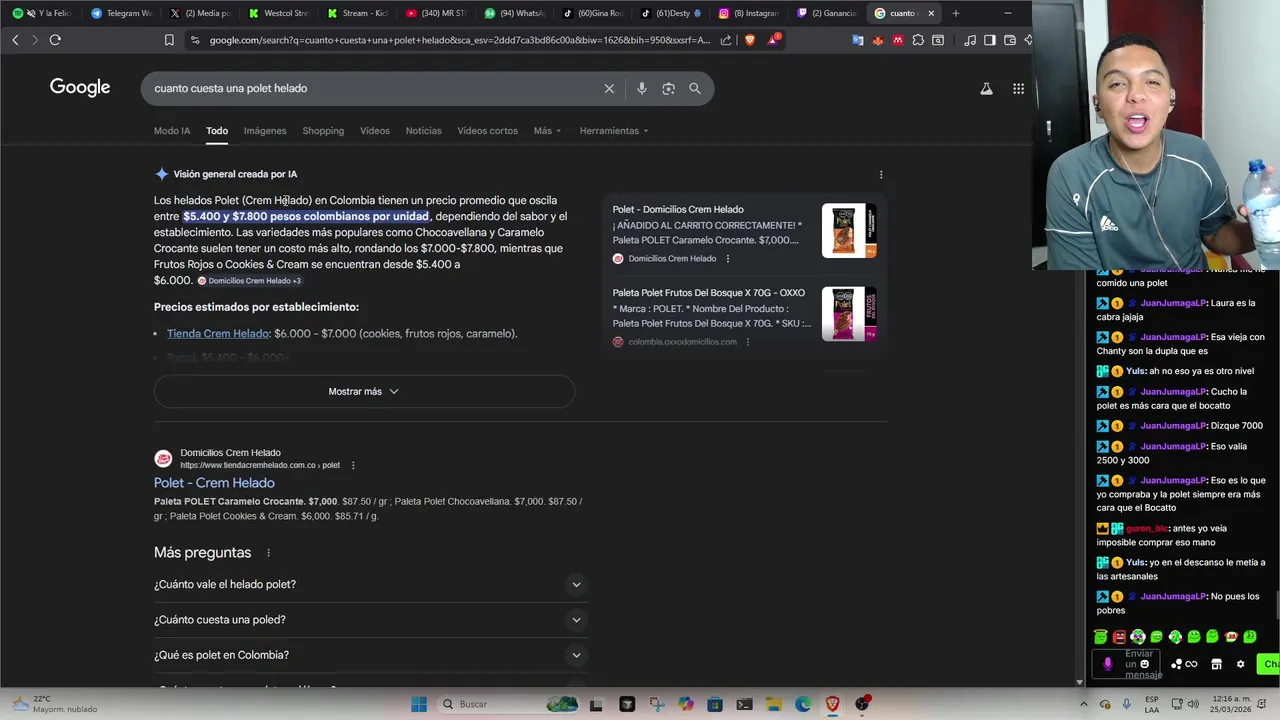Open the browser extensions puzzle icon
1280x720 pixels.
point(918,40)
